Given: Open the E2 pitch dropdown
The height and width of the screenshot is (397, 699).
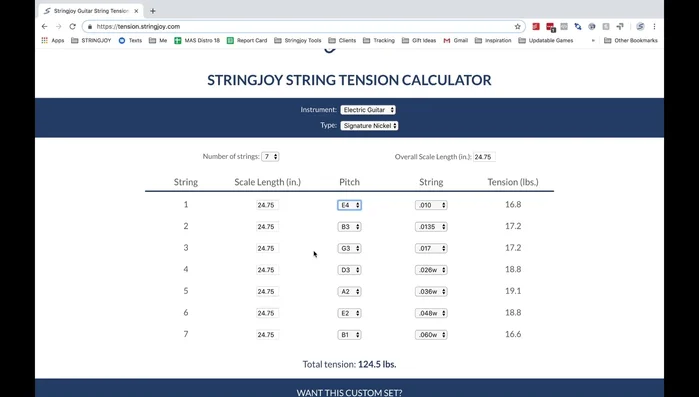Looking at the screenshot, I should [x=350, y=313].
